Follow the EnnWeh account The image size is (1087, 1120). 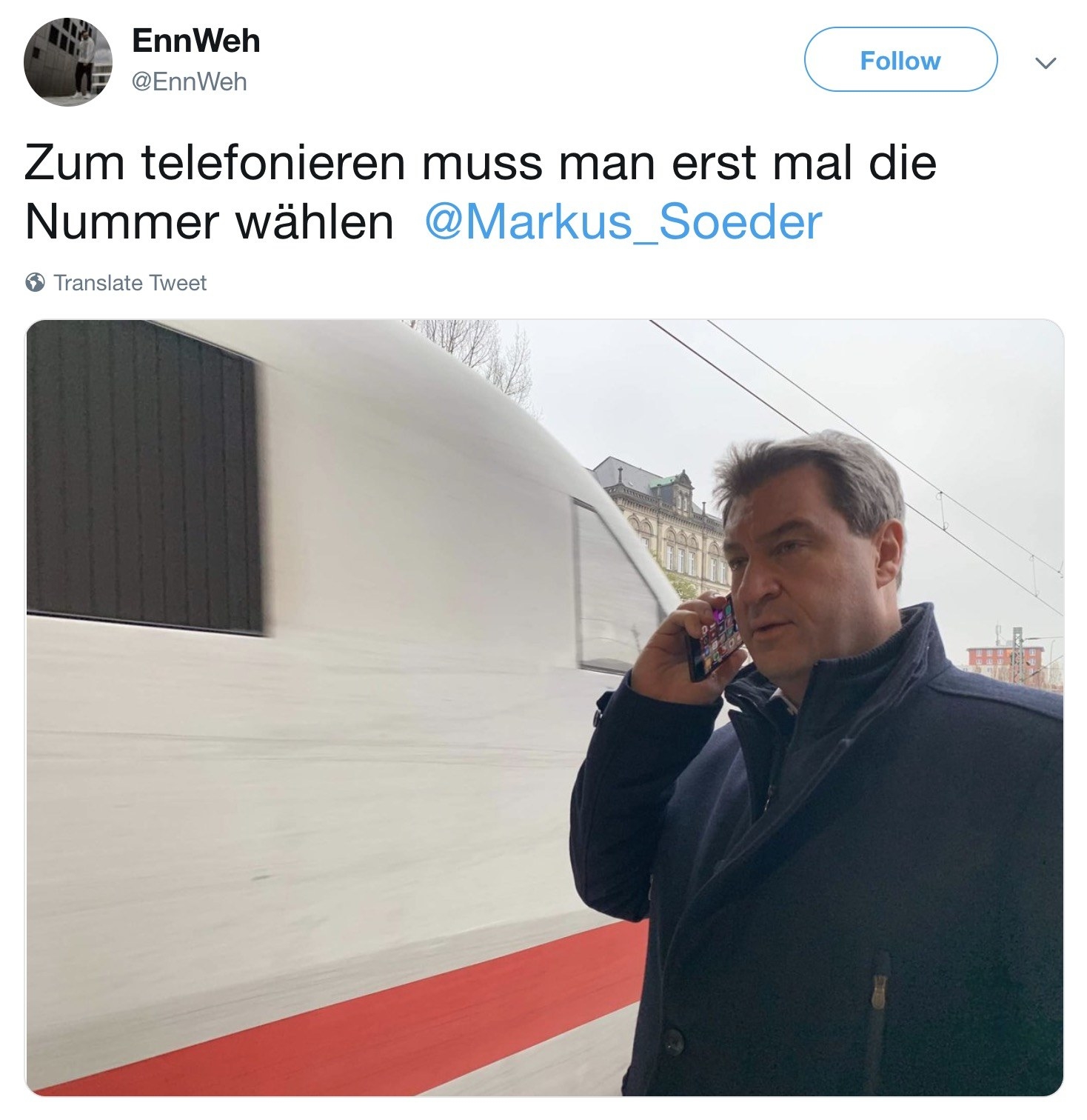[900, 60]
